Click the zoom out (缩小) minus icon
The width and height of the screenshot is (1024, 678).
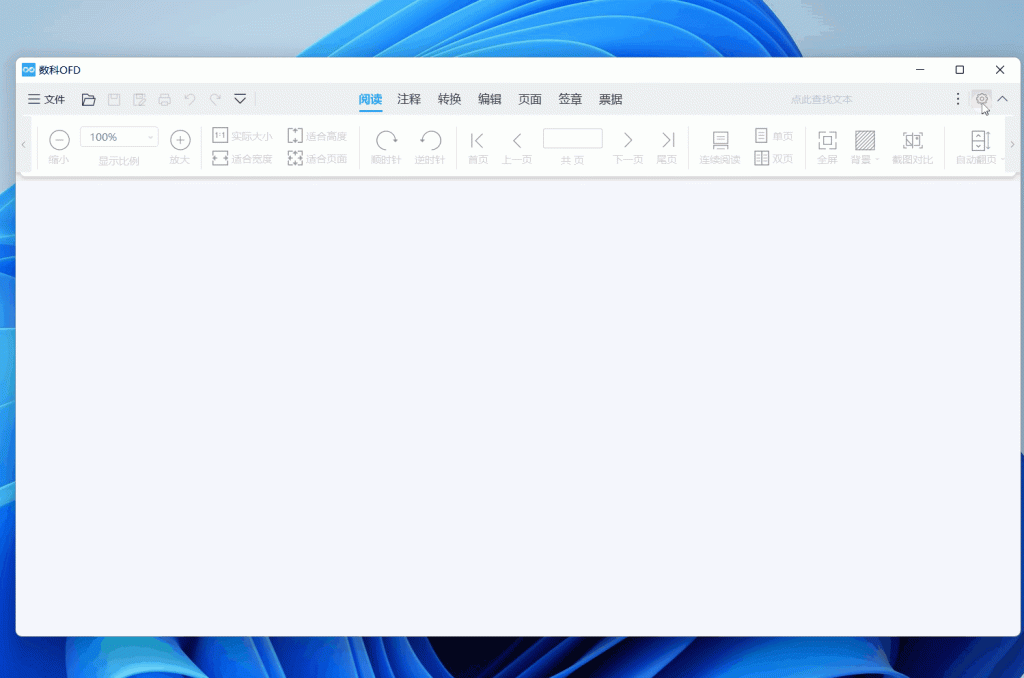click(x=59, y=140)
